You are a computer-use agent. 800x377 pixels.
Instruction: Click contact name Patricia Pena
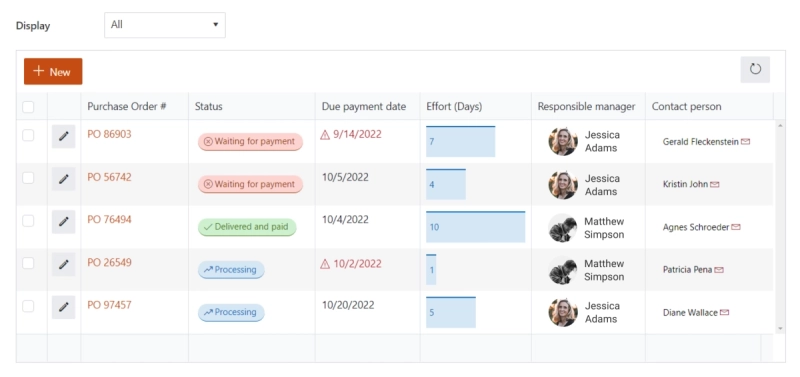click(x=687, y=270)
